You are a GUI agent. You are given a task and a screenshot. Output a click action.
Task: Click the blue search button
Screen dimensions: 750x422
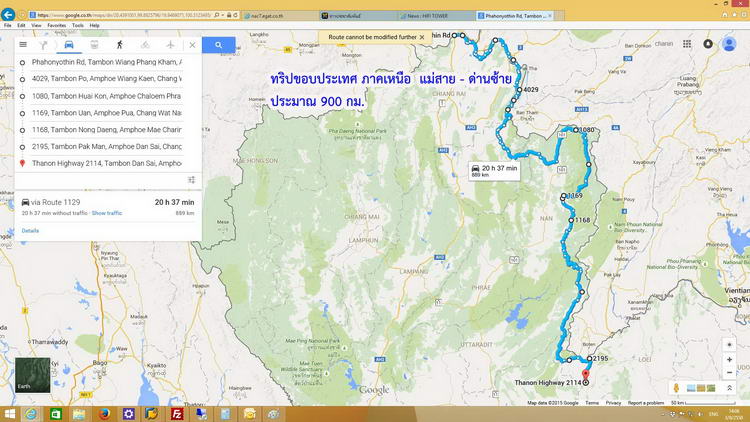click(219, 45)
